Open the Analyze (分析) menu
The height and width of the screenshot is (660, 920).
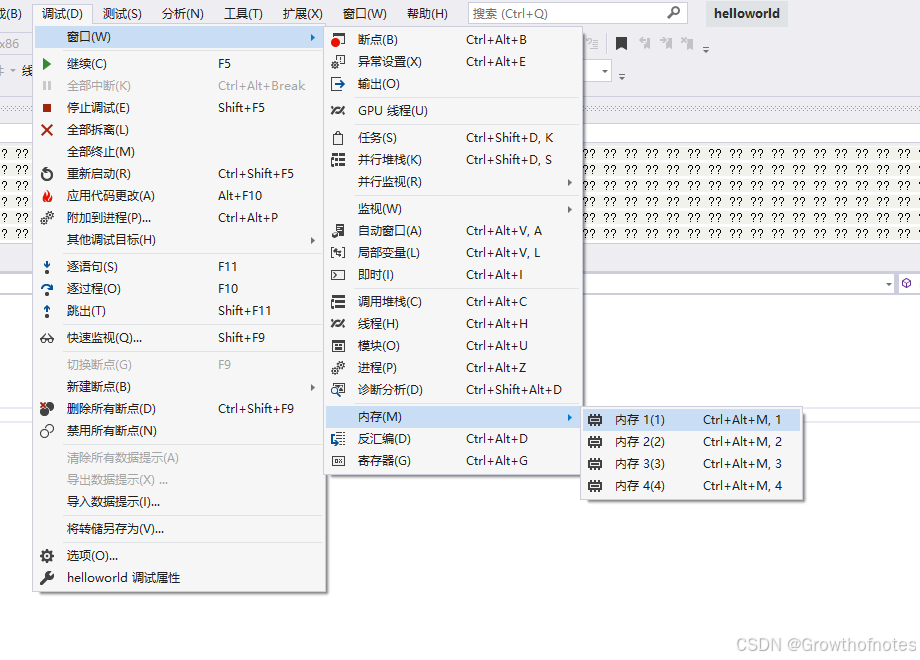(x=183, y=13)
